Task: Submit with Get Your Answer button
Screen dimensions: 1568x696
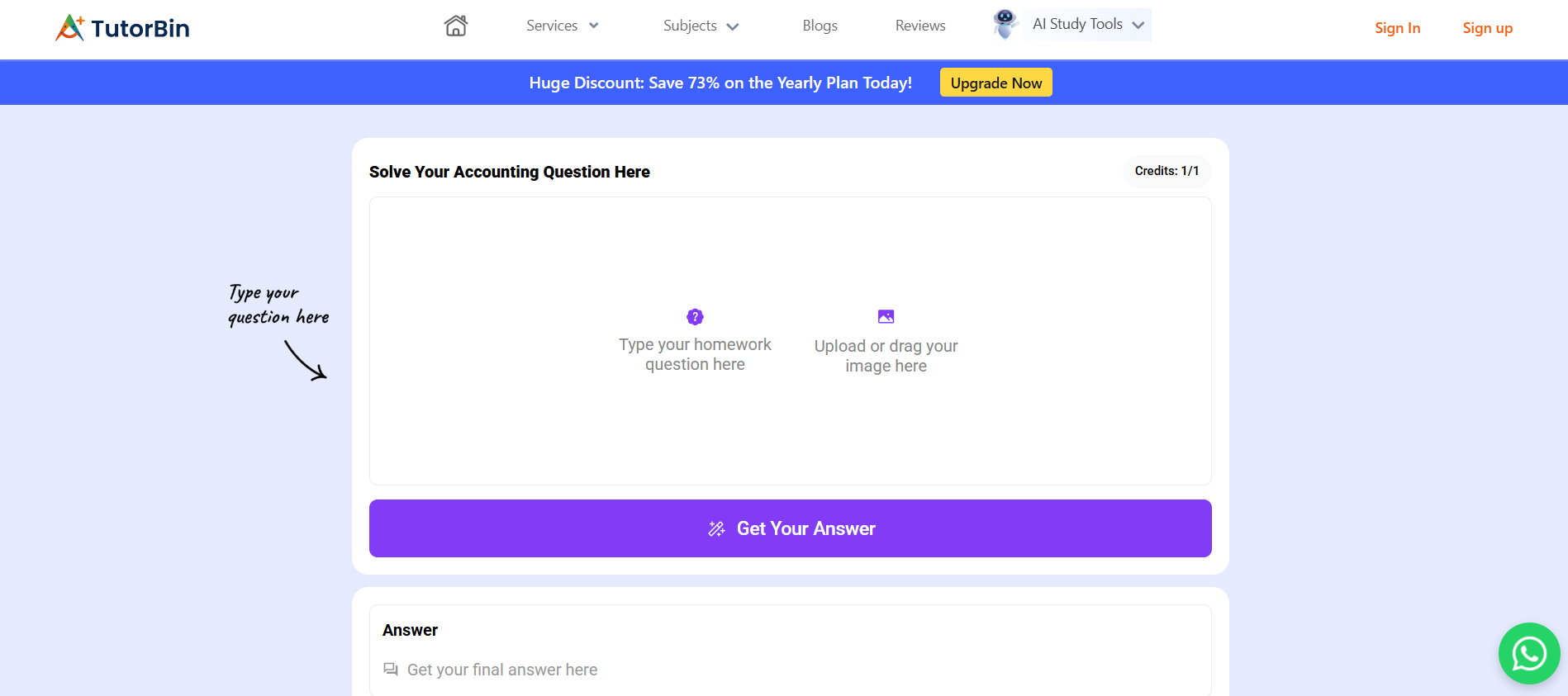Action: [791, 528]
